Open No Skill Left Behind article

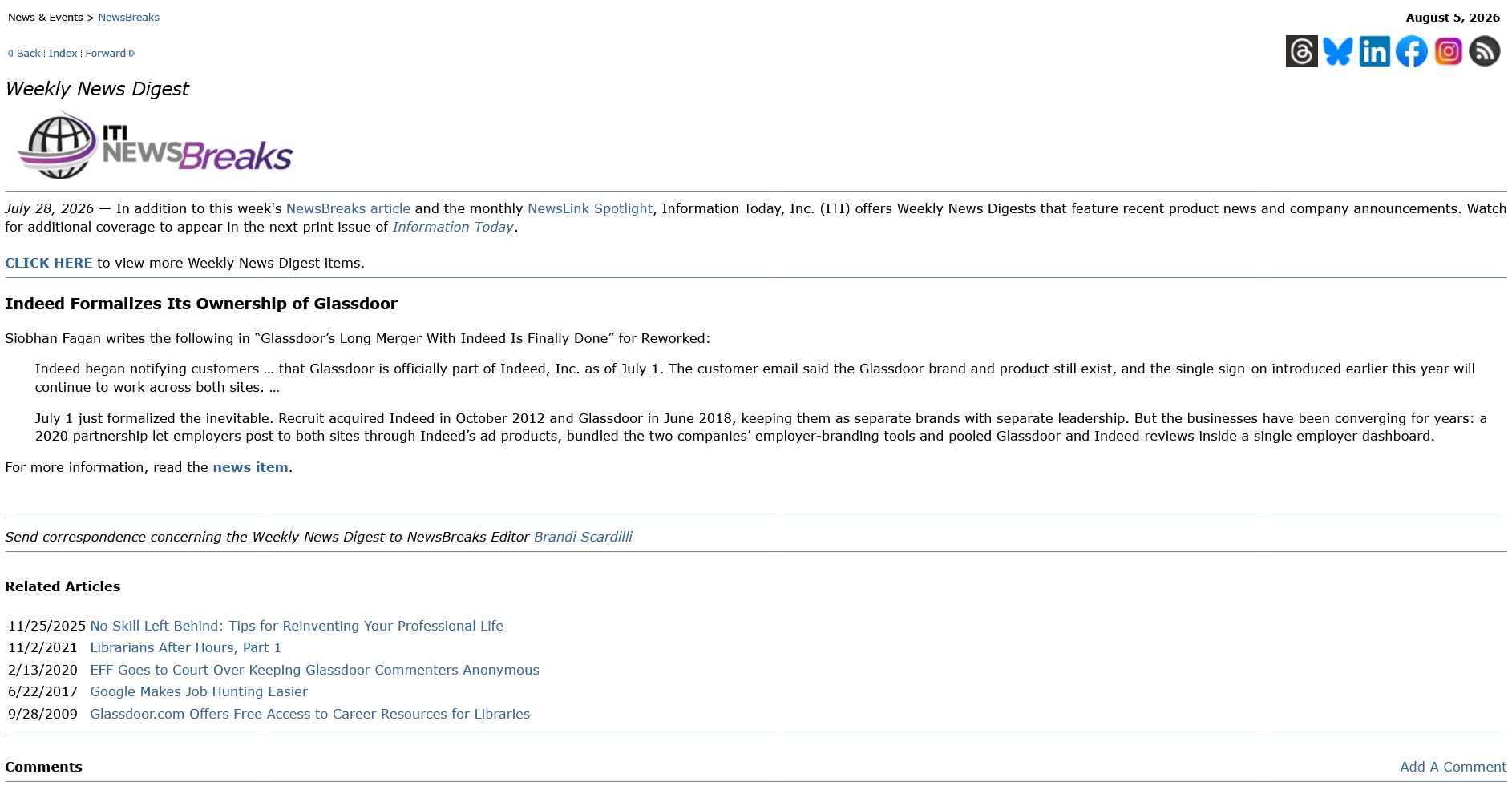(x=297, y=626)
